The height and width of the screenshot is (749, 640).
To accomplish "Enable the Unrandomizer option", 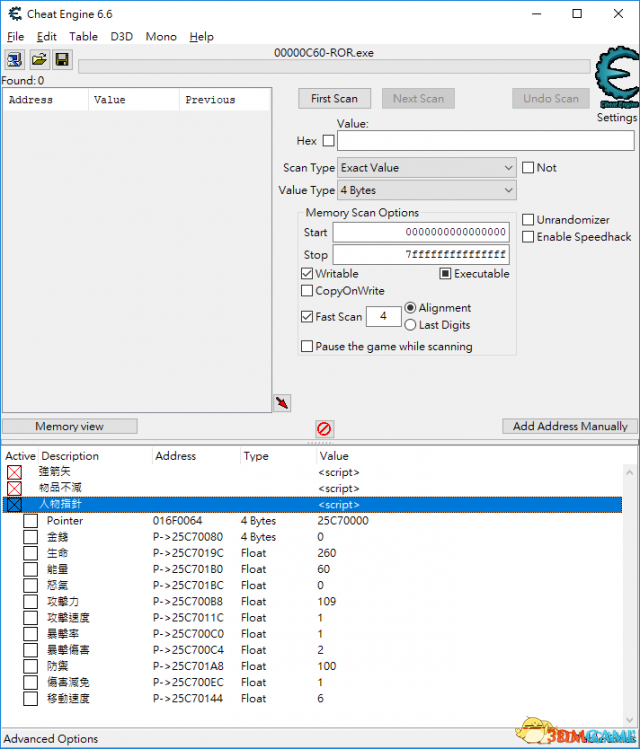I will tap(528, 220).
